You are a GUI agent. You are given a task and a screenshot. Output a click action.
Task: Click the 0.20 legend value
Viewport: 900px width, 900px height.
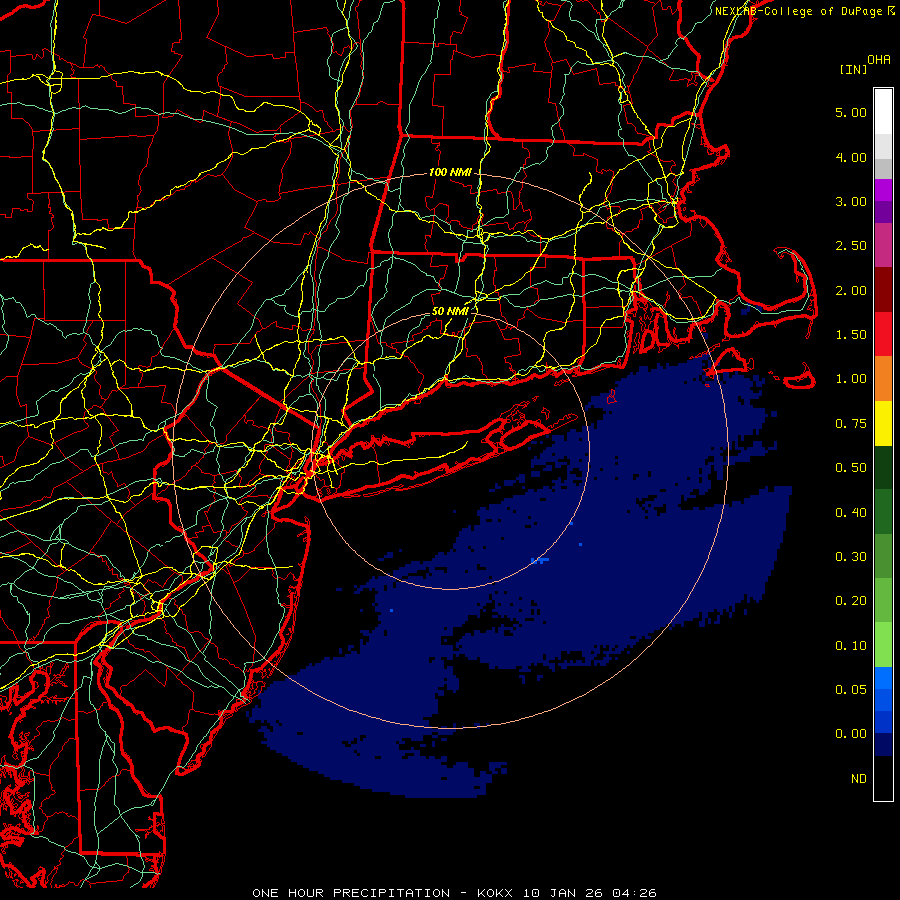[x=851, y=601]
